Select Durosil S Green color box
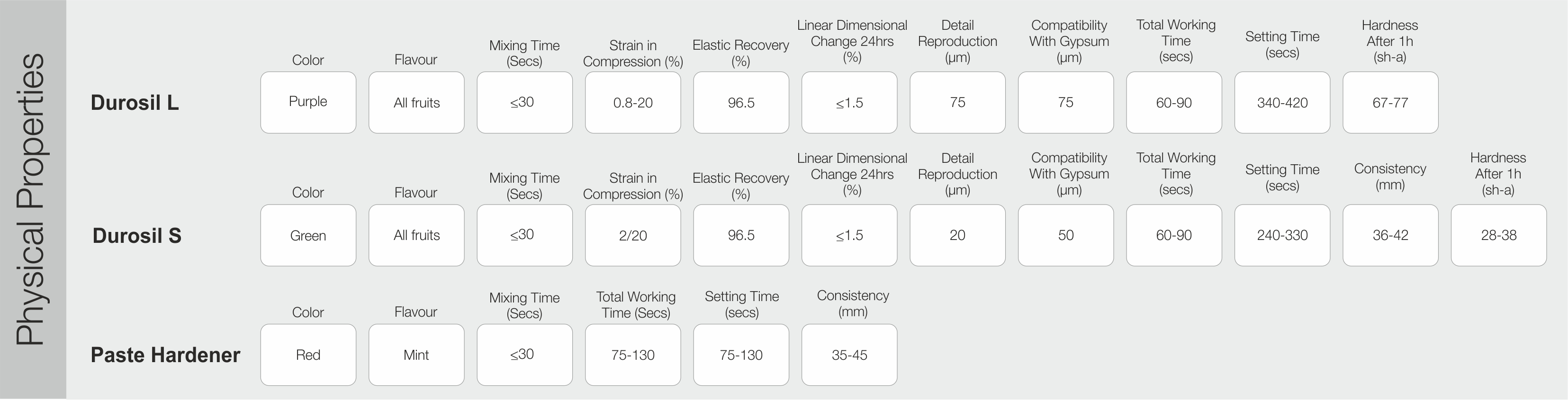 (308, 235)
